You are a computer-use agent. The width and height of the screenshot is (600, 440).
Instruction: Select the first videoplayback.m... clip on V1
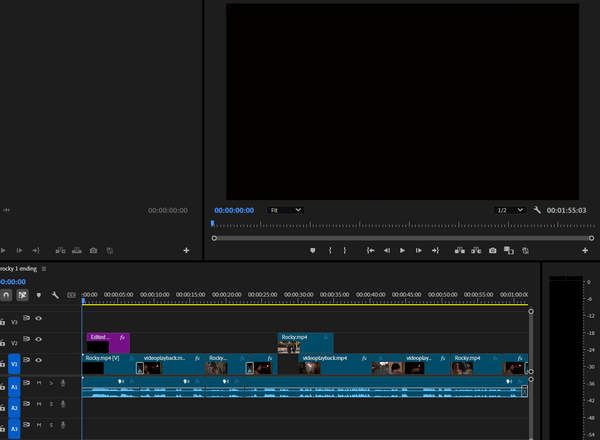coord(172,364)
